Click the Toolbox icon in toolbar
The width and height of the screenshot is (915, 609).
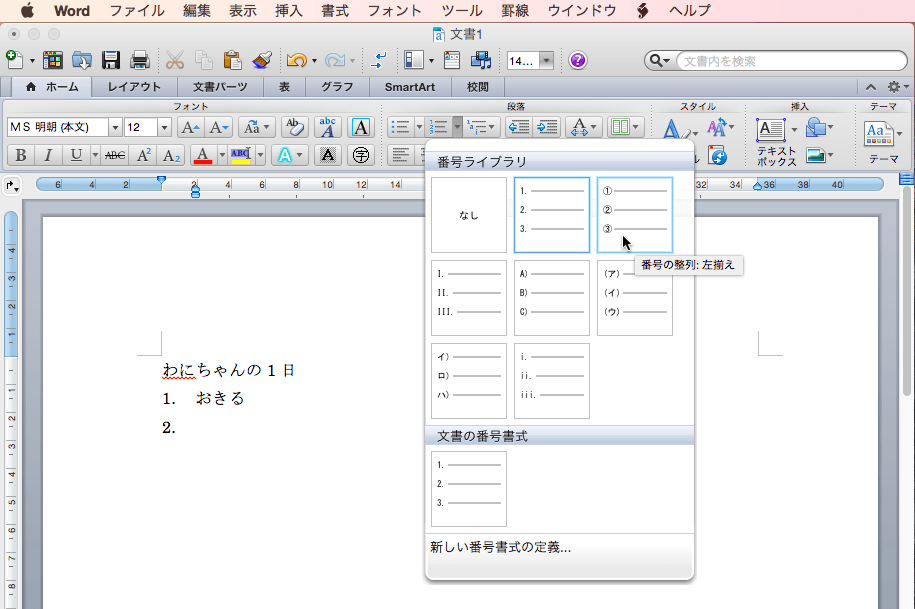click(452, 60)
